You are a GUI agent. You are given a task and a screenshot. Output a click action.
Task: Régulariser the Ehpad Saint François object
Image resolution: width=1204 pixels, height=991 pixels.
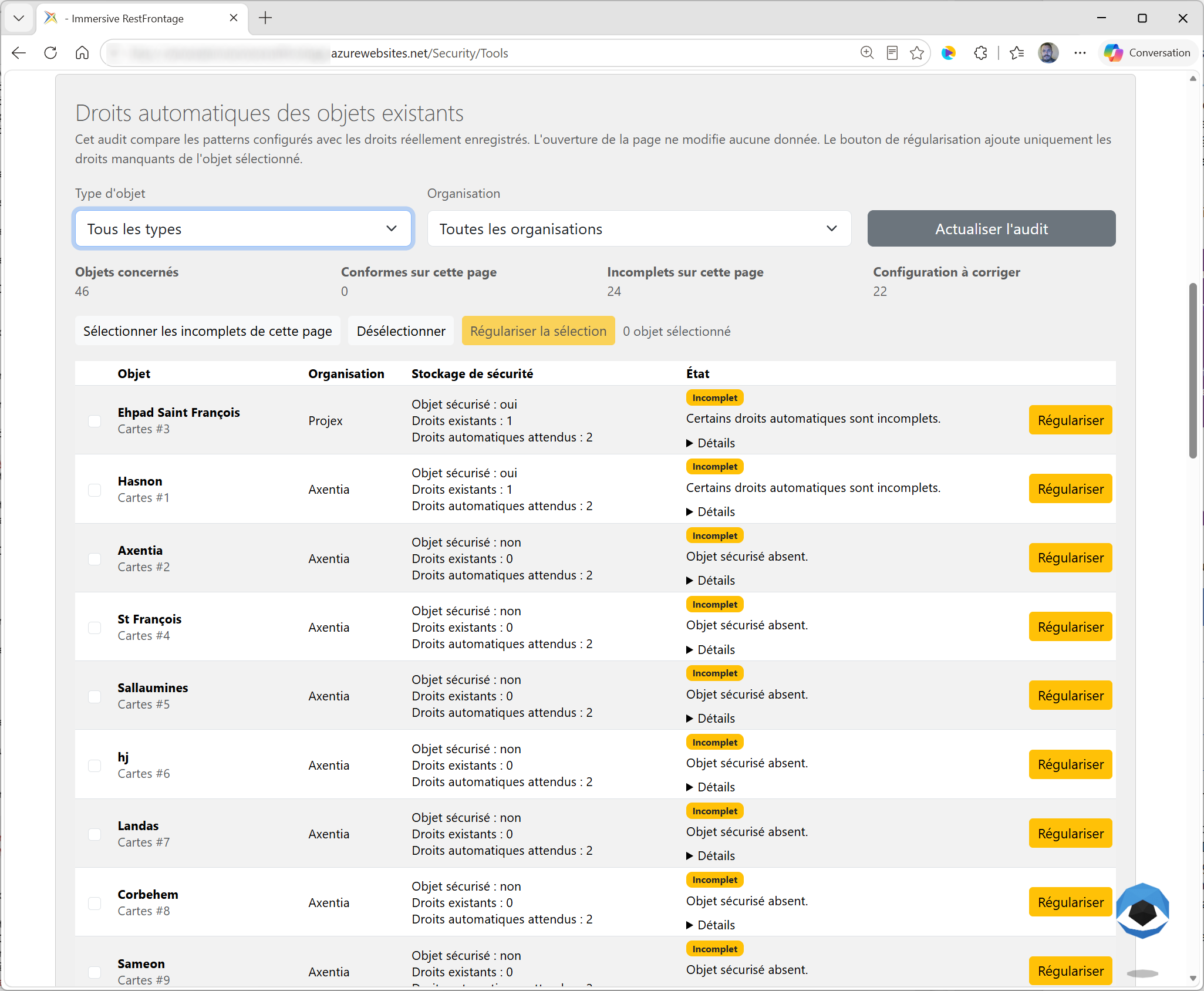(x=1071, y=420)
